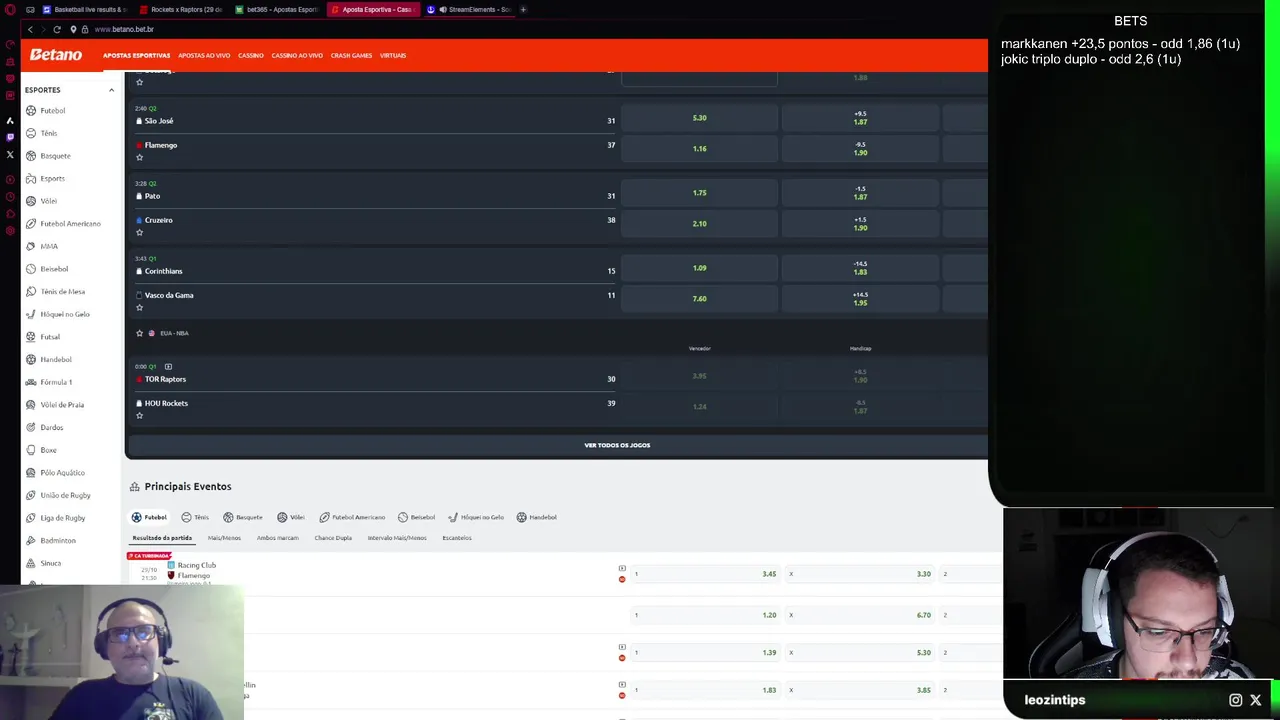Reload the page with the browser refresh icon
1280x720 pixels.
pyautogui.click(x=57, y=29)
